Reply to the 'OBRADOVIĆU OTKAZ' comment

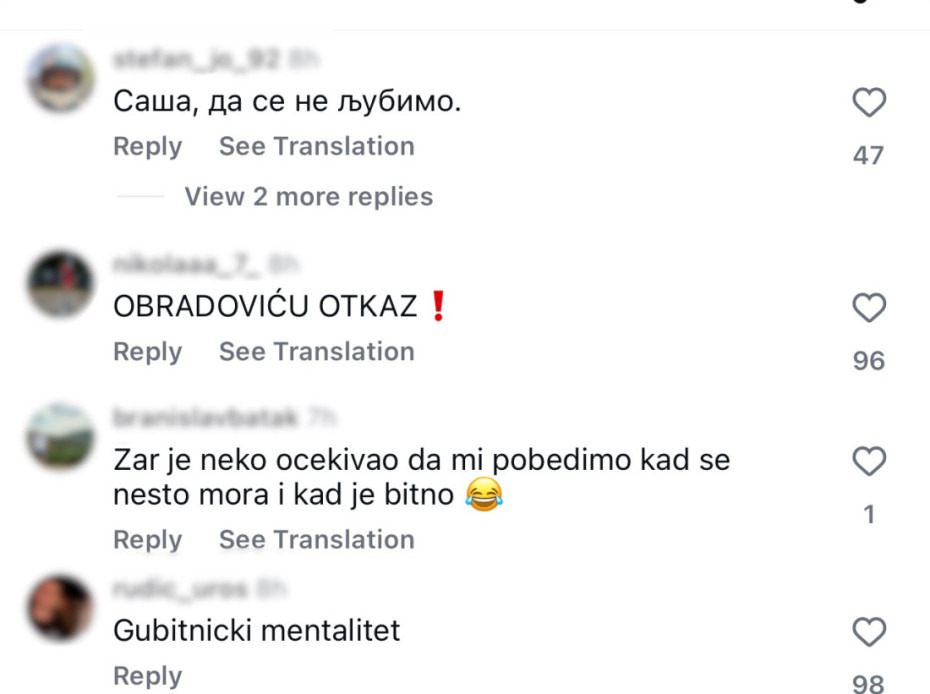(x=147, y=351)
